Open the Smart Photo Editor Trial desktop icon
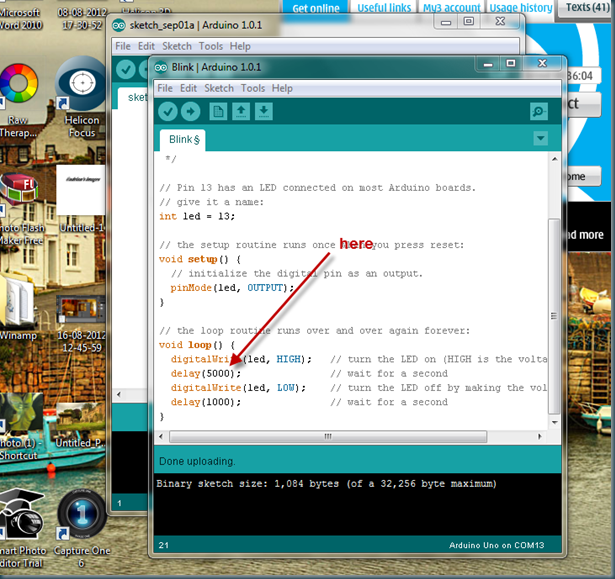 tap(22, 528)
